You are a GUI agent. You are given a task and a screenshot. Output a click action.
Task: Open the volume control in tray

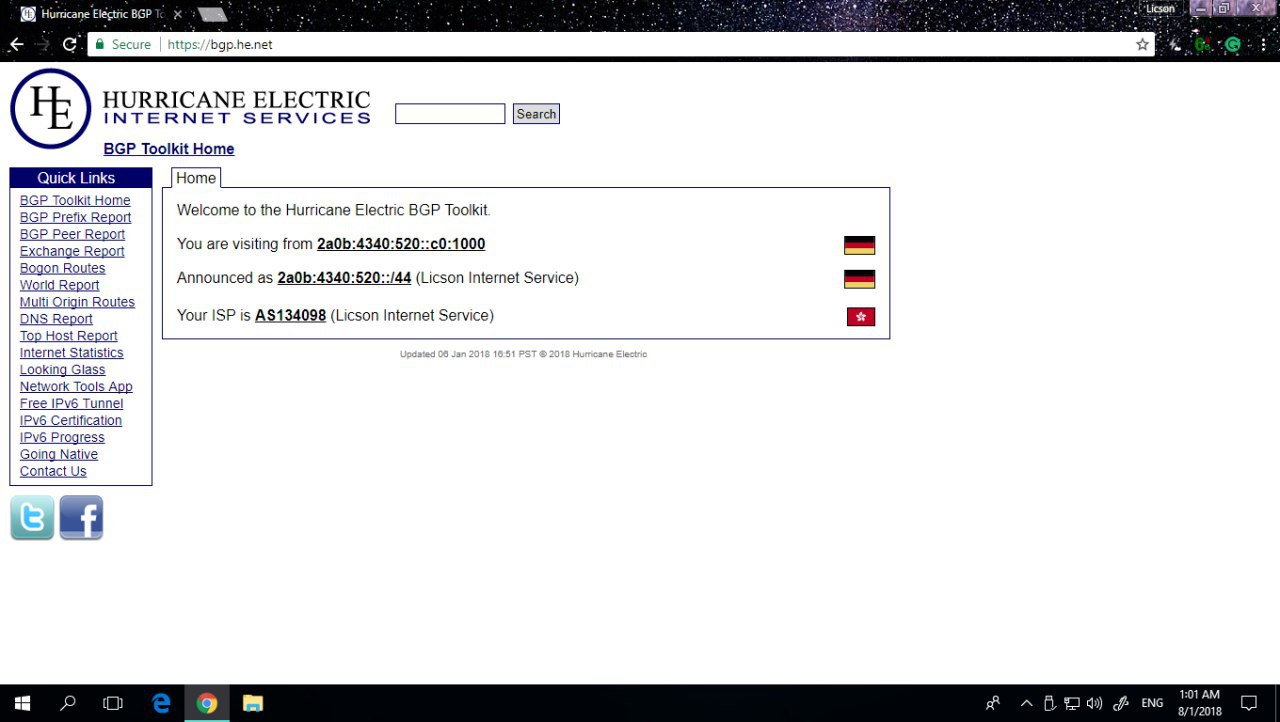point(1094,703)
